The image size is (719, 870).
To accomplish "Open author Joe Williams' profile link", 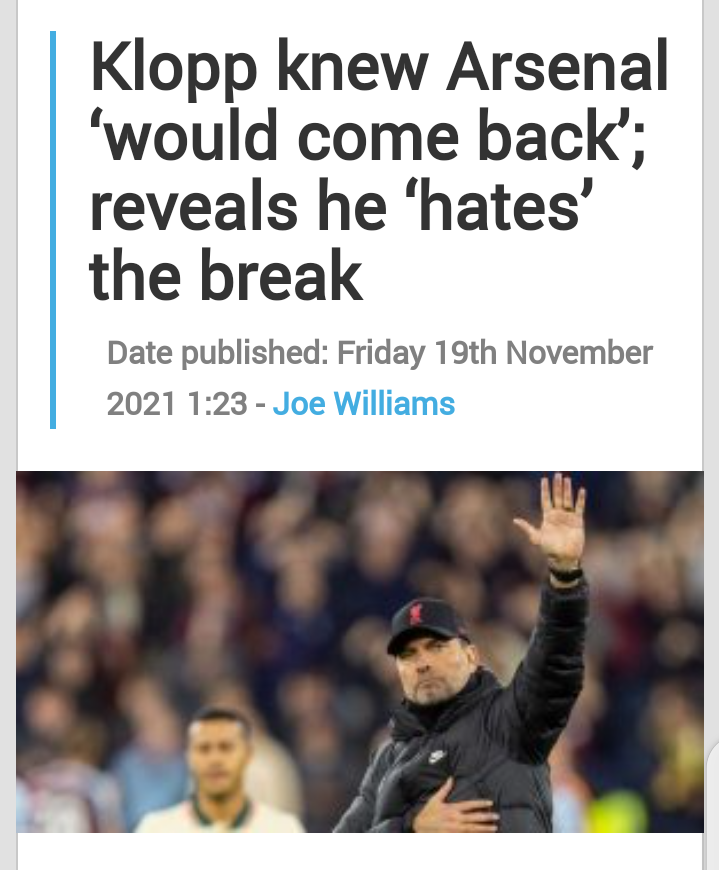I will (x=363, y=403).
